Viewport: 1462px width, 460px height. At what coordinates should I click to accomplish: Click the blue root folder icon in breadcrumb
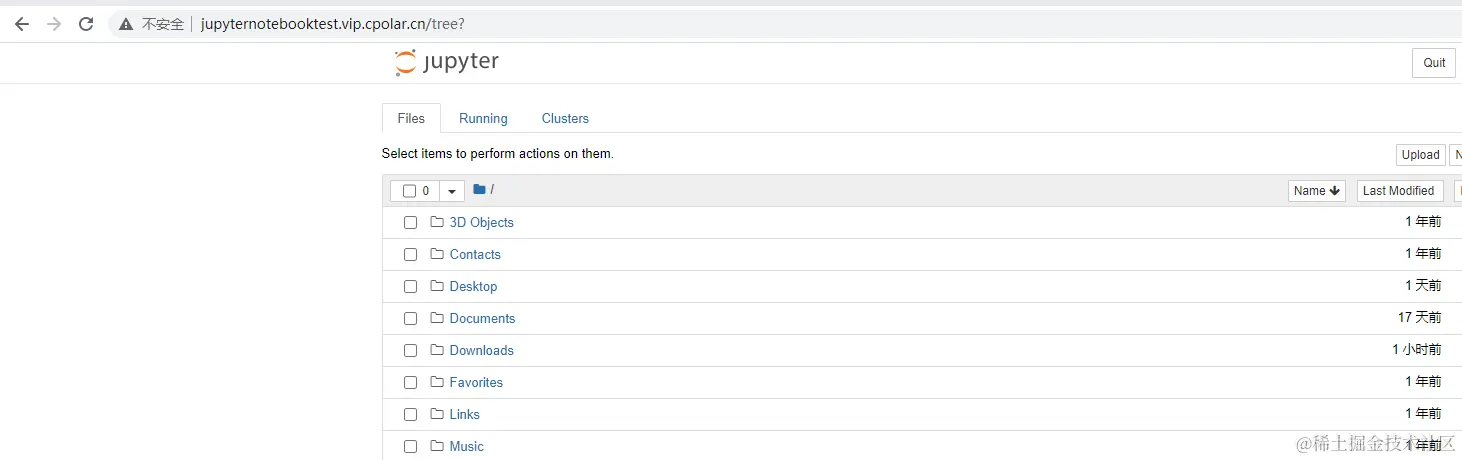pos(479,190)
